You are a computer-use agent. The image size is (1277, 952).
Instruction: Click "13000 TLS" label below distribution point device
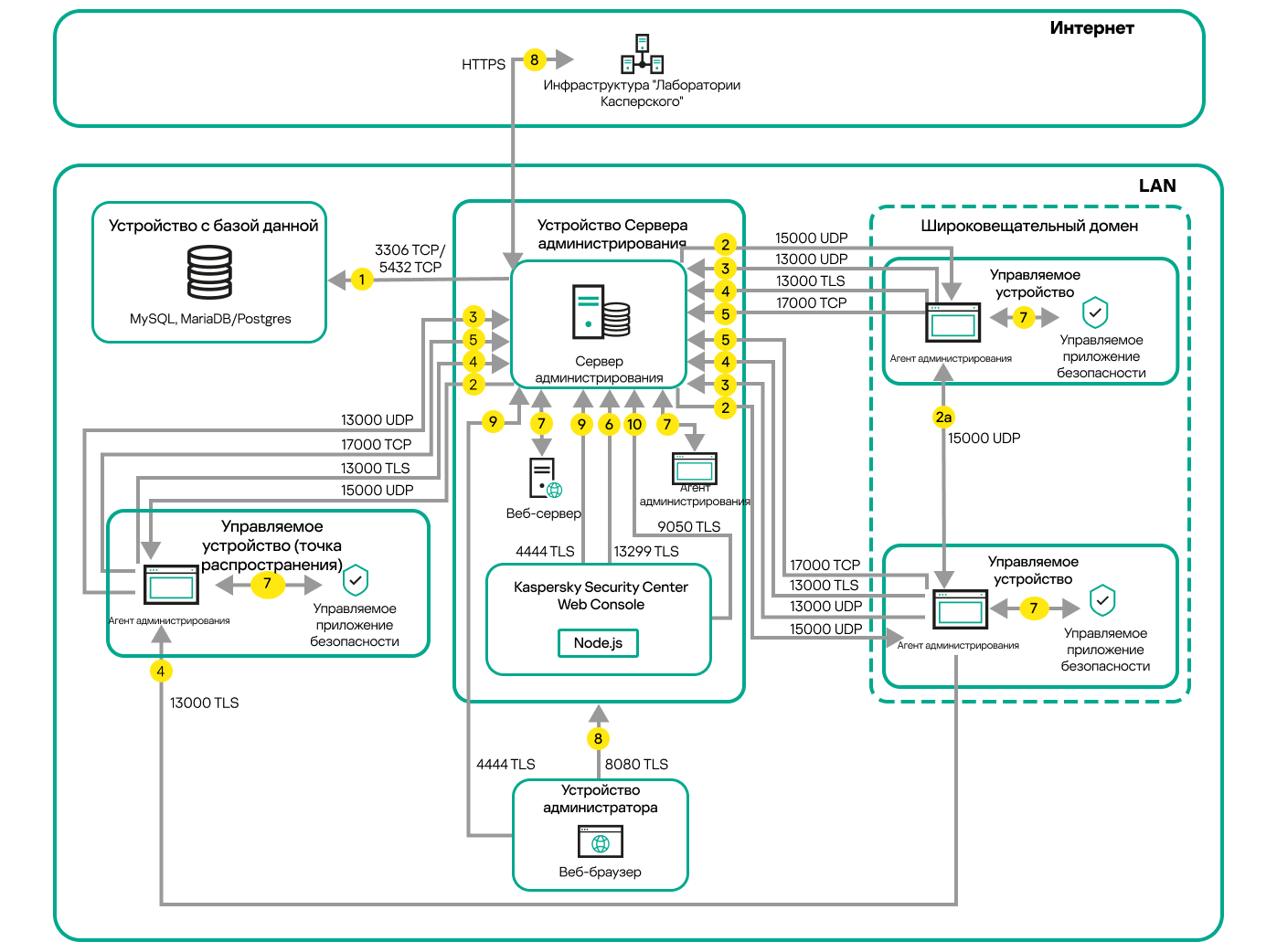[x=205, y=703]
